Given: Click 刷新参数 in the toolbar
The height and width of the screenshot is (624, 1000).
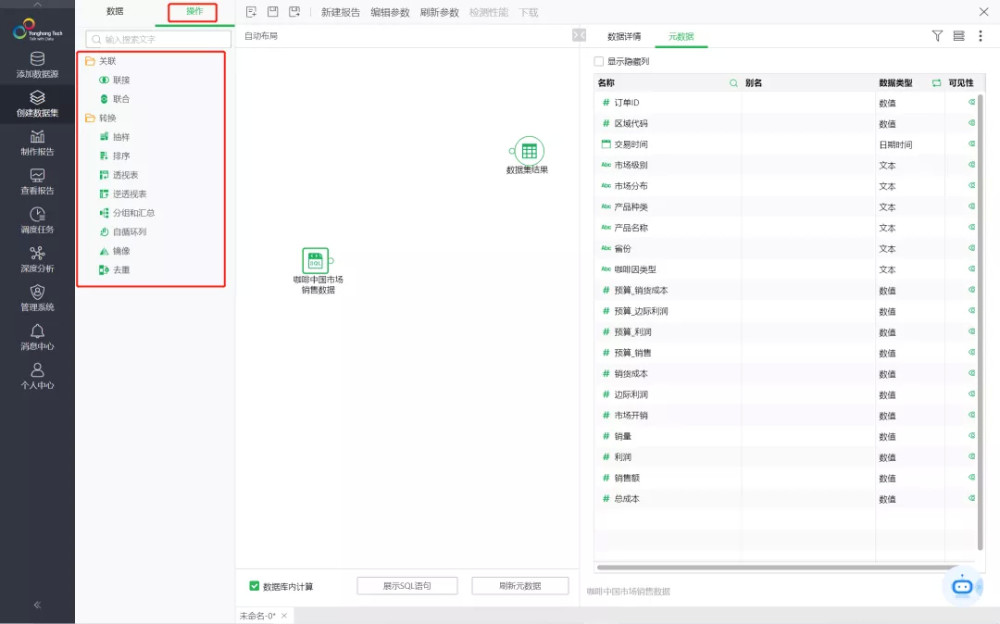Looking at the screenshot, I should pos(439,12).
